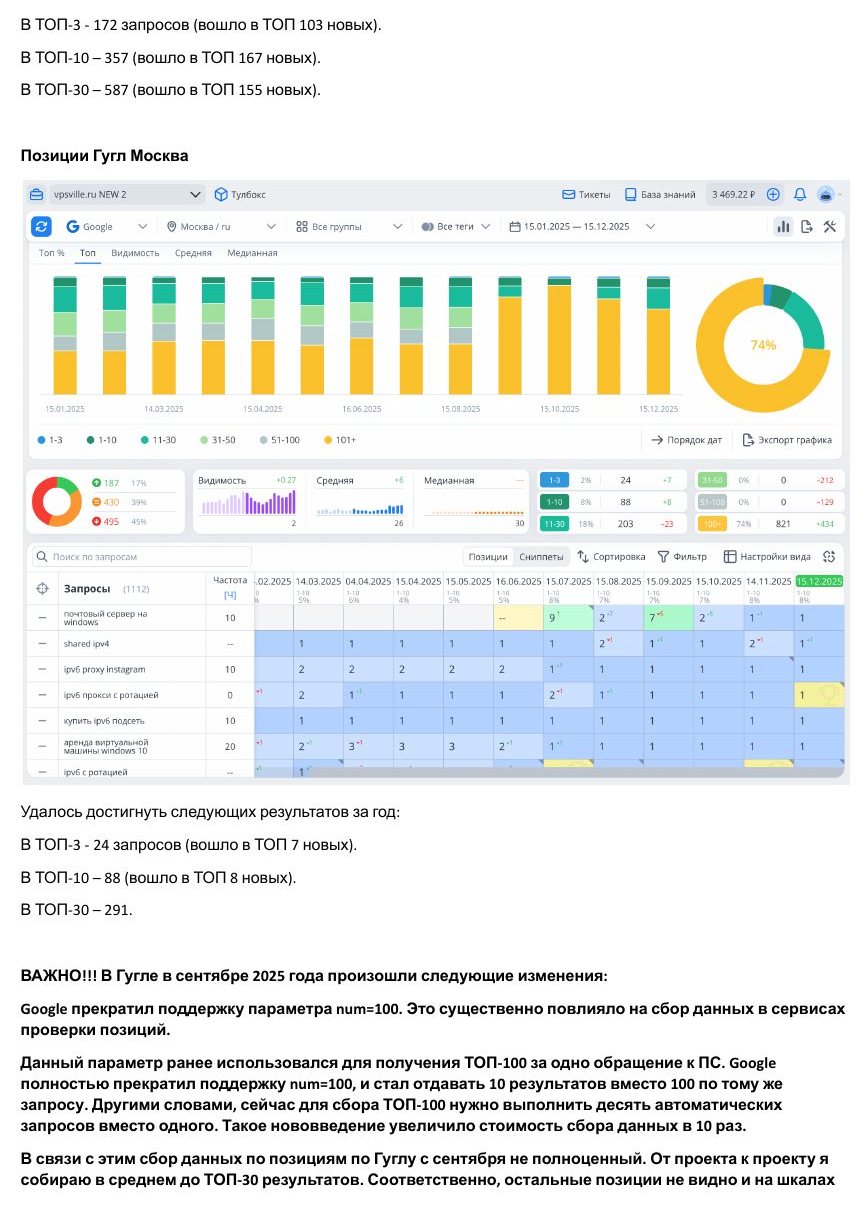The image size is (868, 1207).
Task: Click the crosshair icon near Запросы
Action: [42, 588]
